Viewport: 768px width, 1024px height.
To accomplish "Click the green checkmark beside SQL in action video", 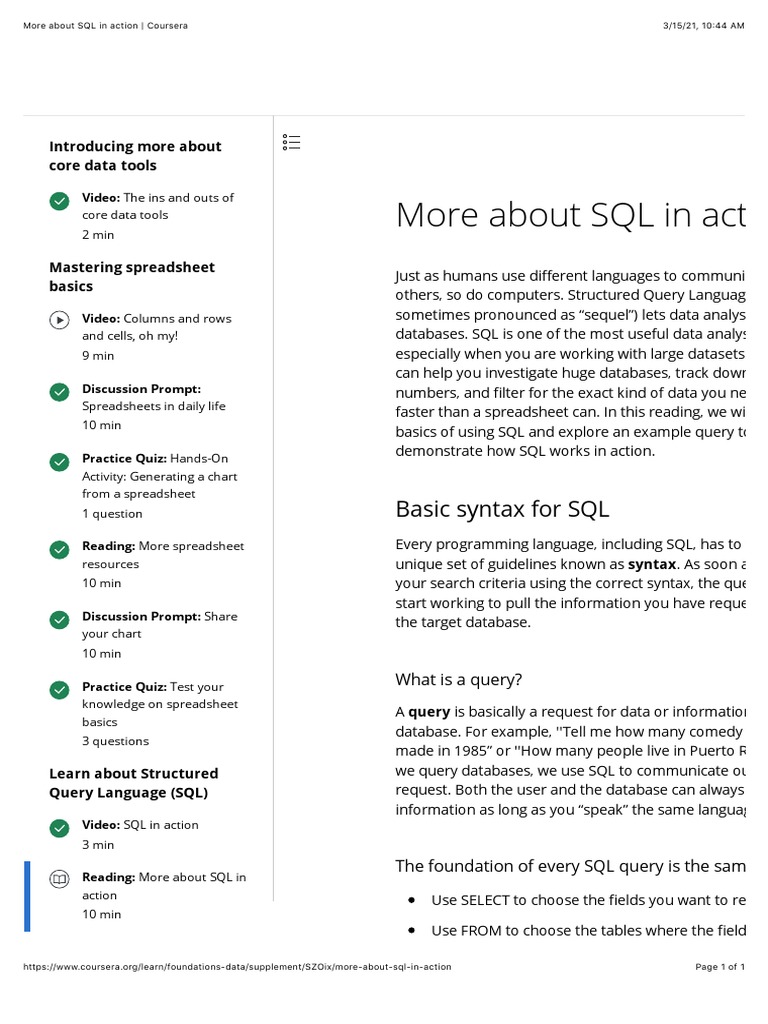I will (60, 827).
